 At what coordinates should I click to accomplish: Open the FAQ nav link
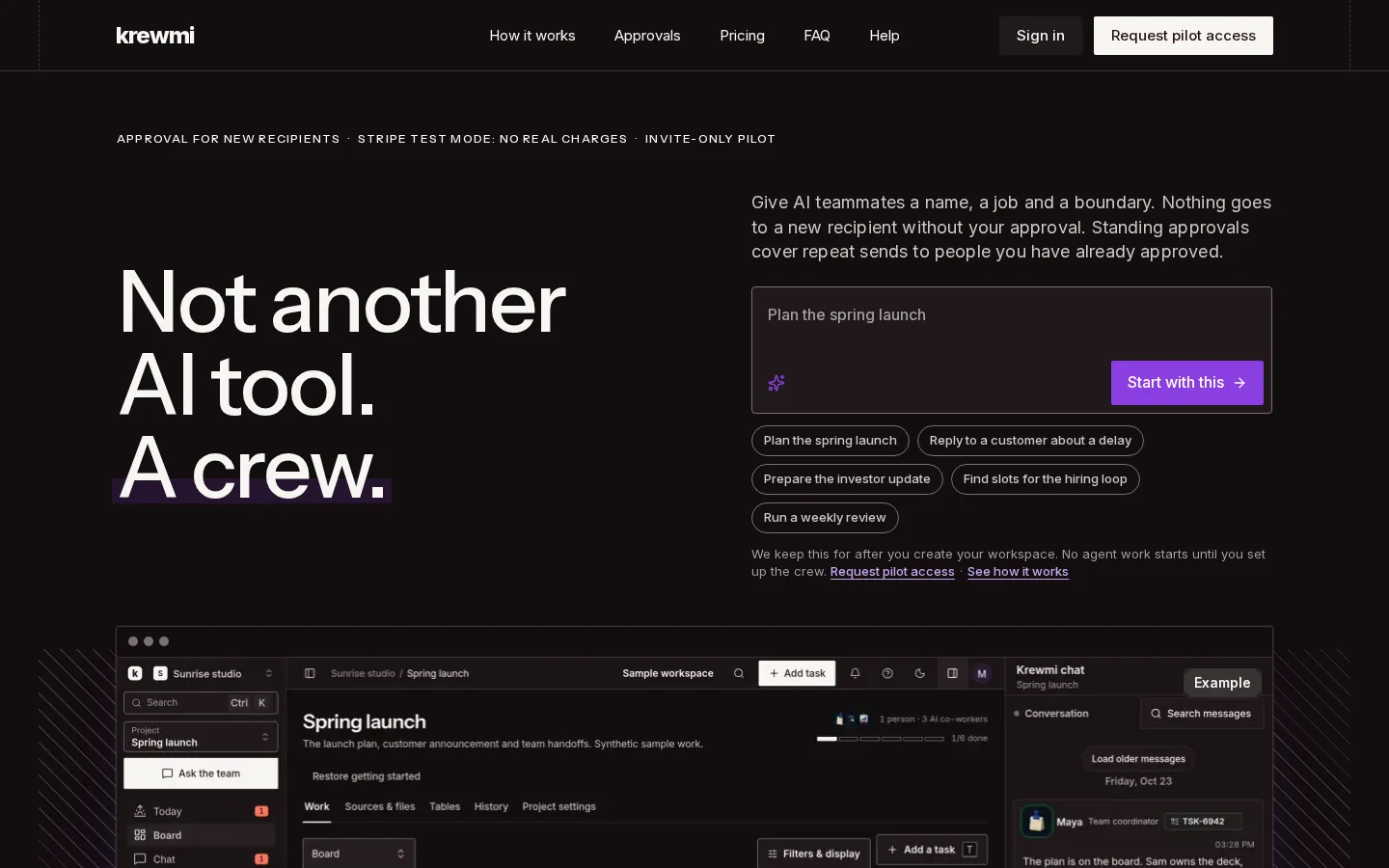tap(817, 36)
